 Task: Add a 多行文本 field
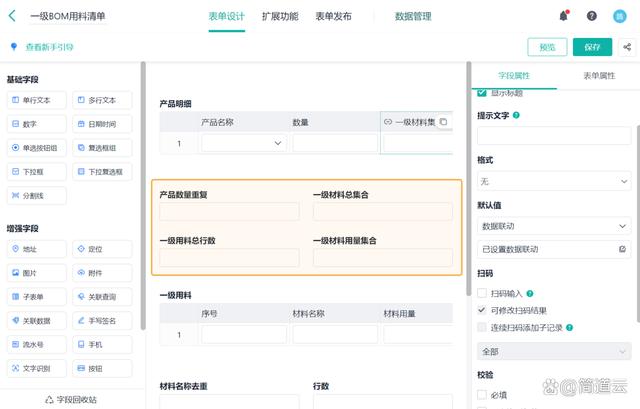point(102,100)
